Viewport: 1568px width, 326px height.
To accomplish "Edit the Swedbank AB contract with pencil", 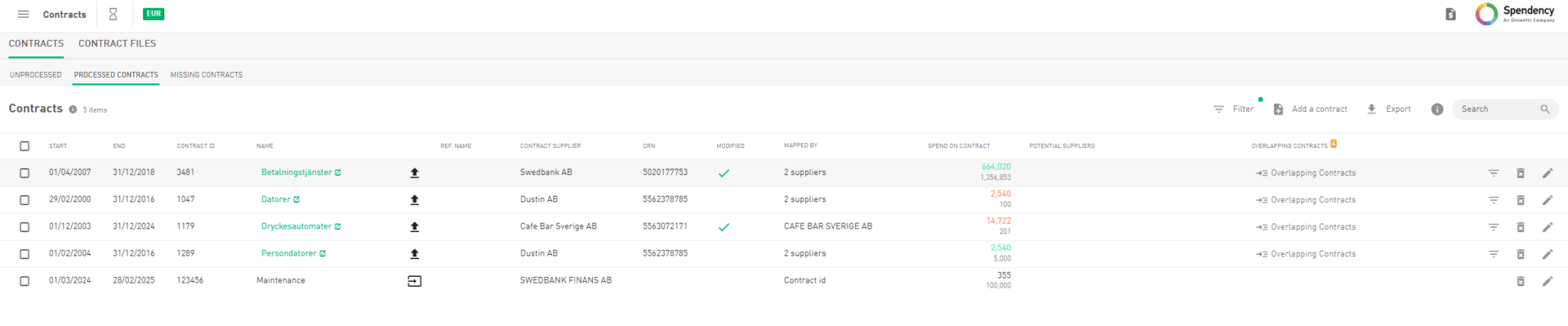I will (1547, 173).
